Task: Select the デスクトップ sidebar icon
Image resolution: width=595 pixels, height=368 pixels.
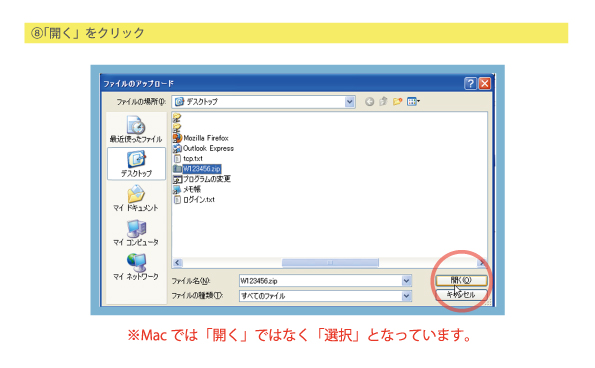Action: click(136, 164)
